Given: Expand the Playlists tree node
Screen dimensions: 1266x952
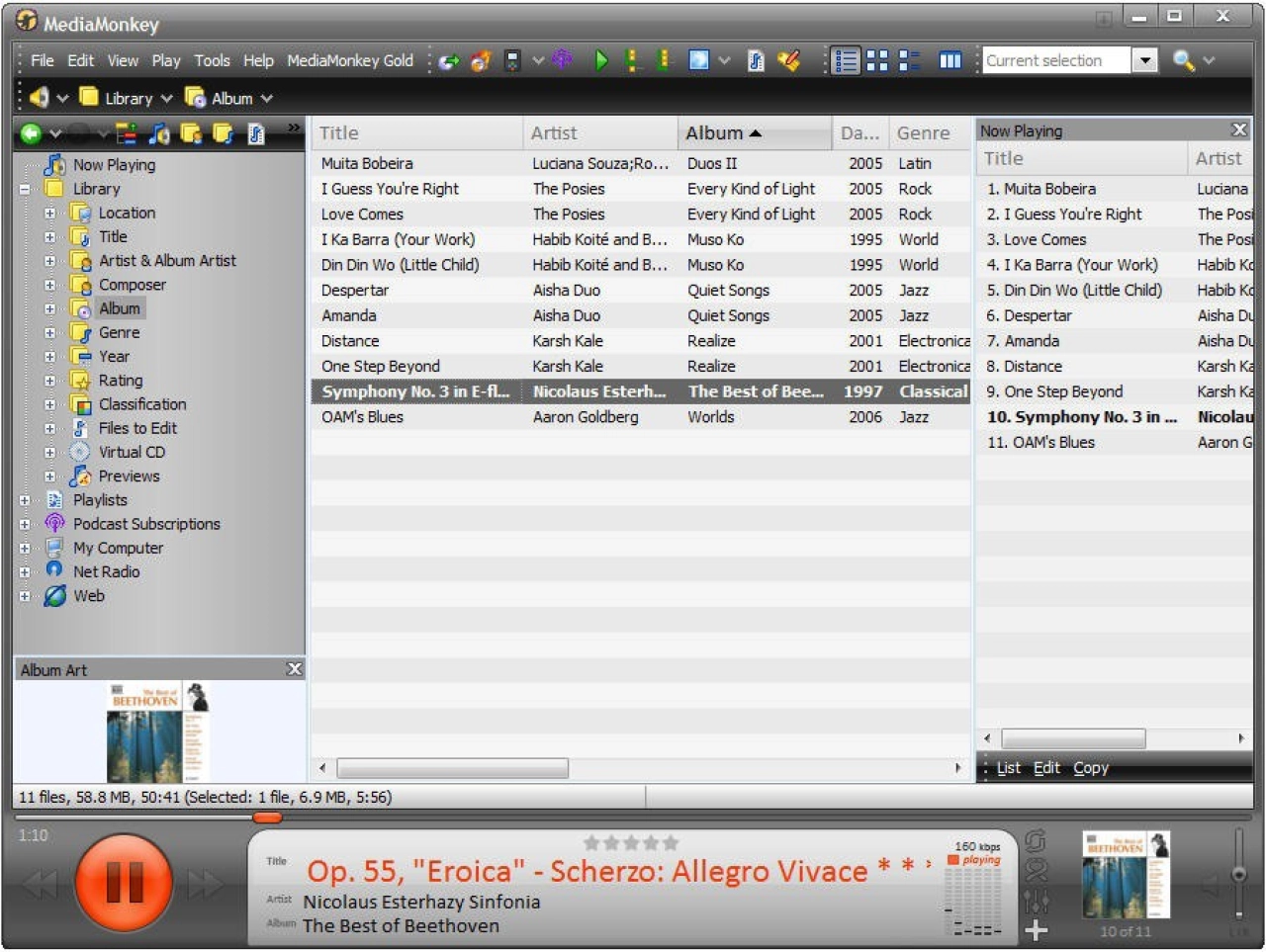Looking at the screenshot, I should tap(26, 500).
